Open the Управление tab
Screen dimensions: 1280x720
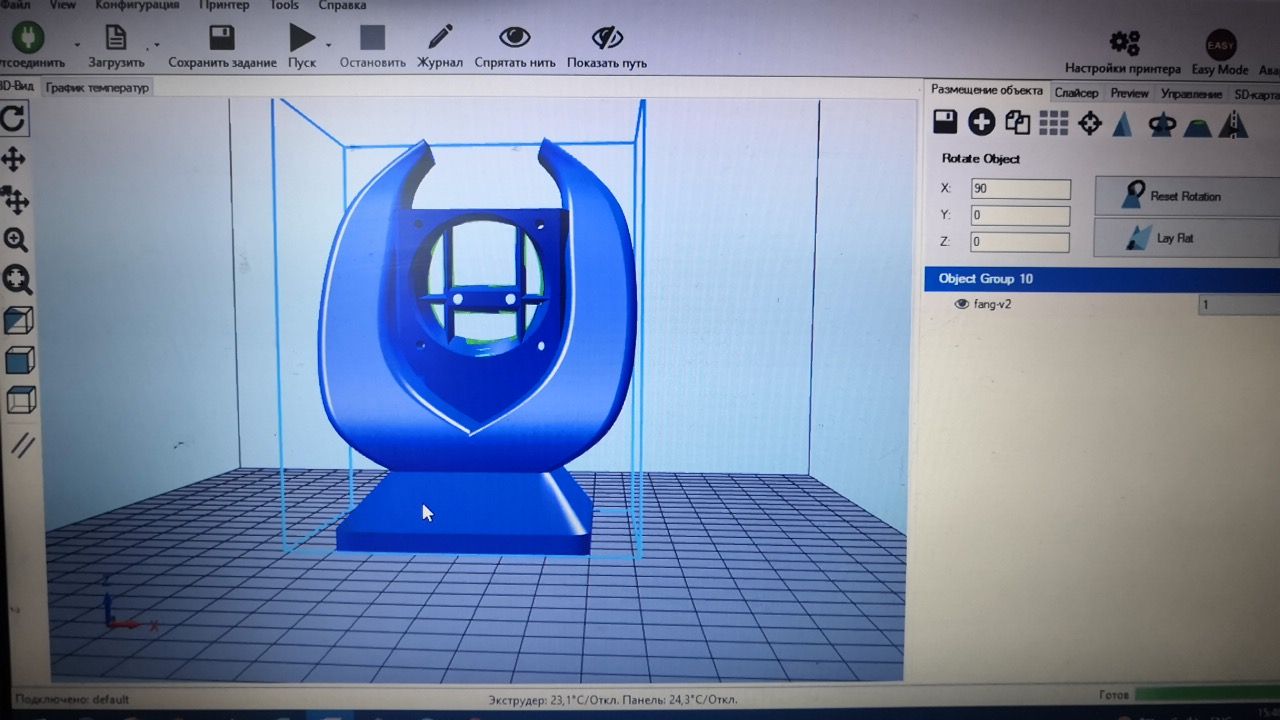(x=1191, y=94)
